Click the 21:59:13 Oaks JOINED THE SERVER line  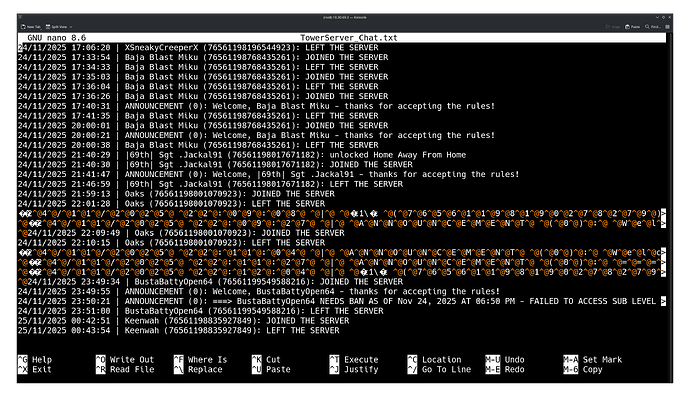(176, 194)
